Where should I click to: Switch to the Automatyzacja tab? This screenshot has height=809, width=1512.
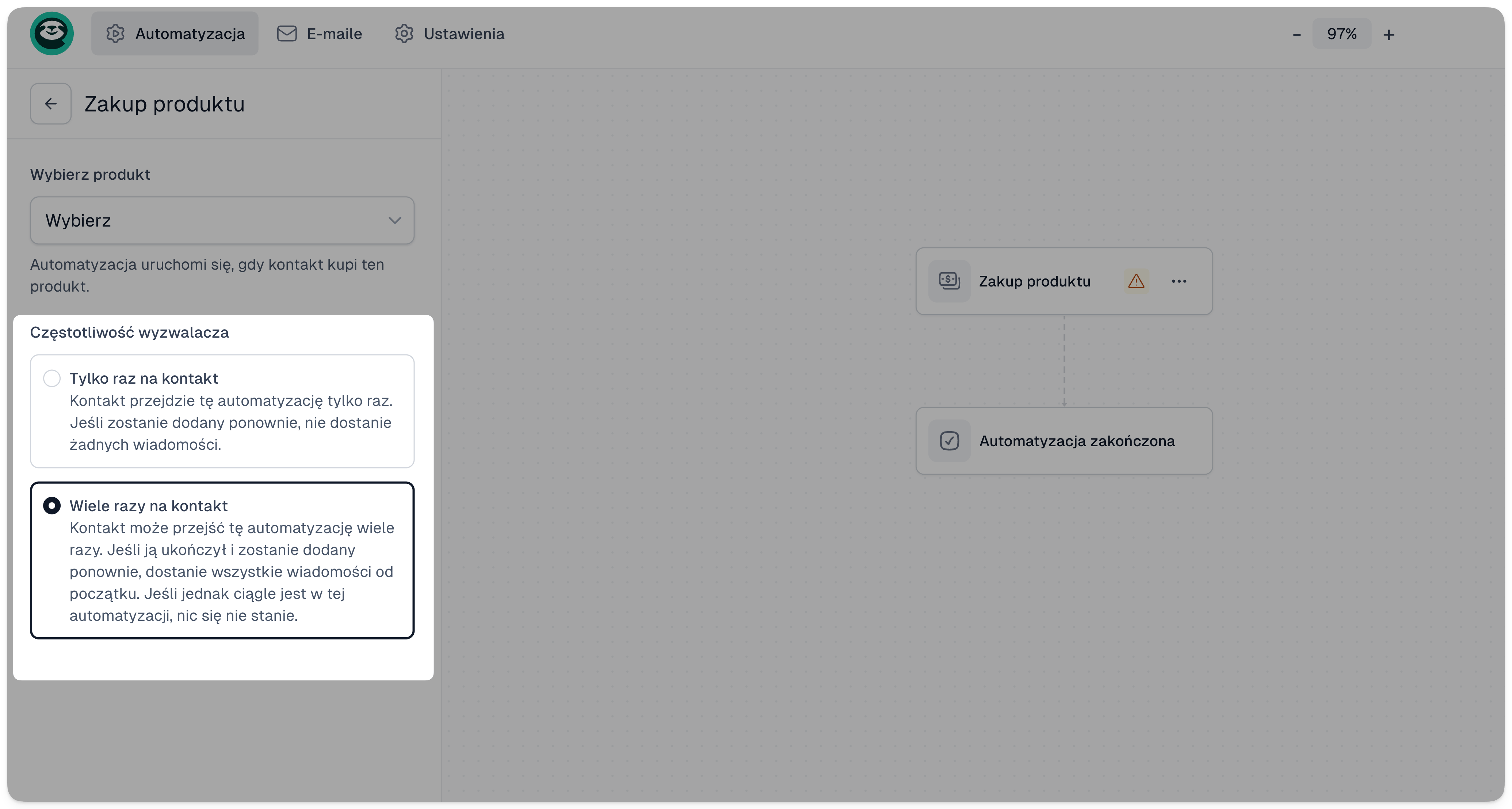(x=174, y=34)
